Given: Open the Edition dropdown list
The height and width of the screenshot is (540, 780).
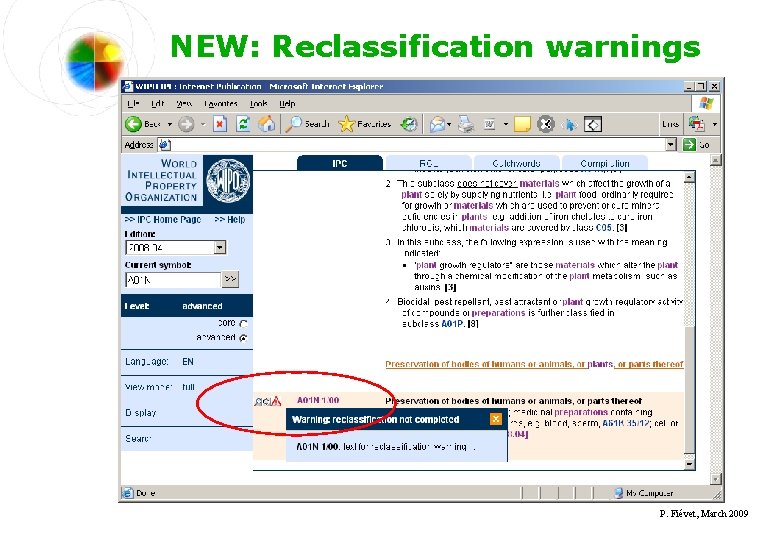Looking at the screenshot, I should pyautogui.click(x=220, y=247).
